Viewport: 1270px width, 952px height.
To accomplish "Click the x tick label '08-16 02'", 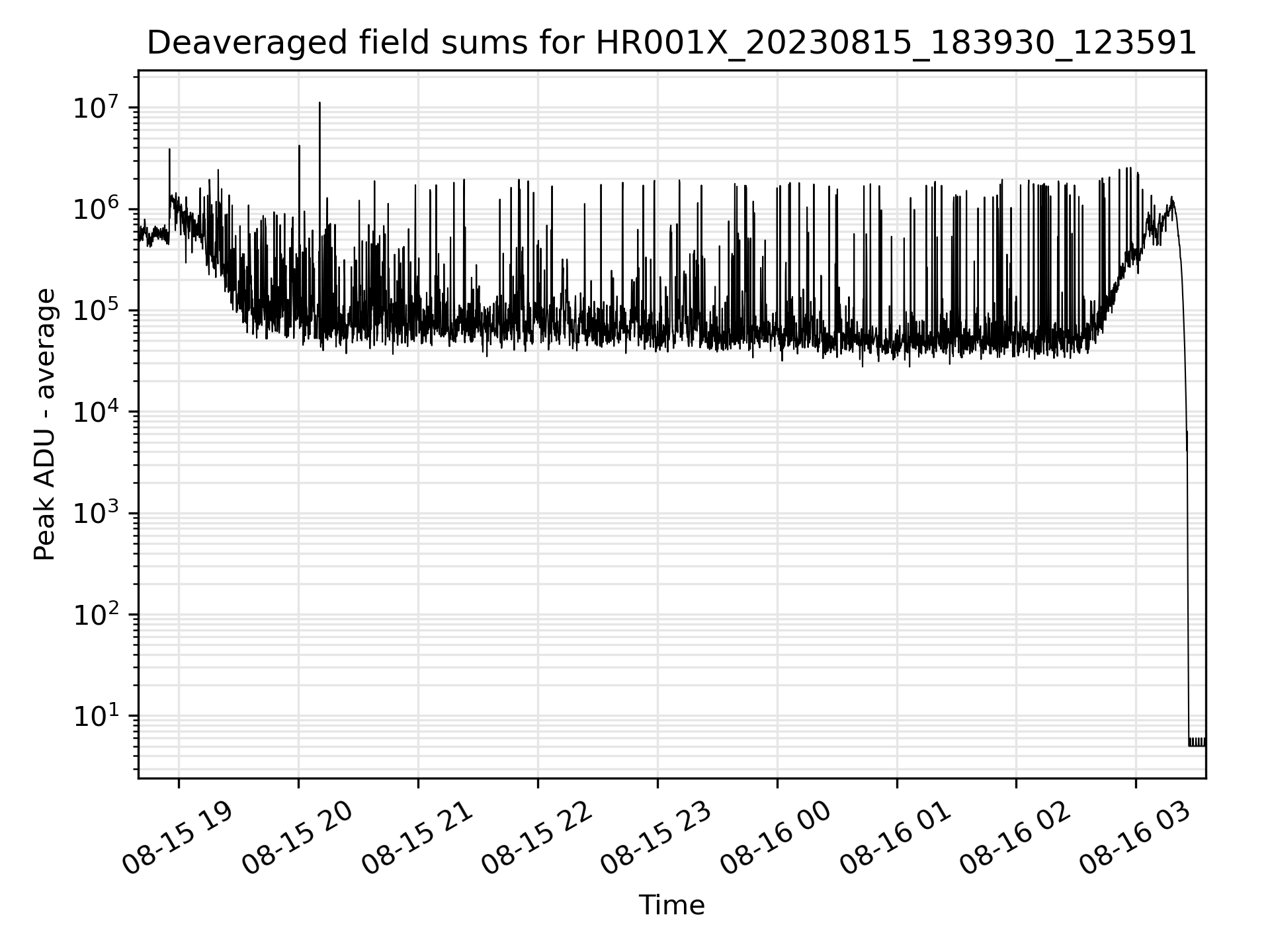I will 1016,839.
